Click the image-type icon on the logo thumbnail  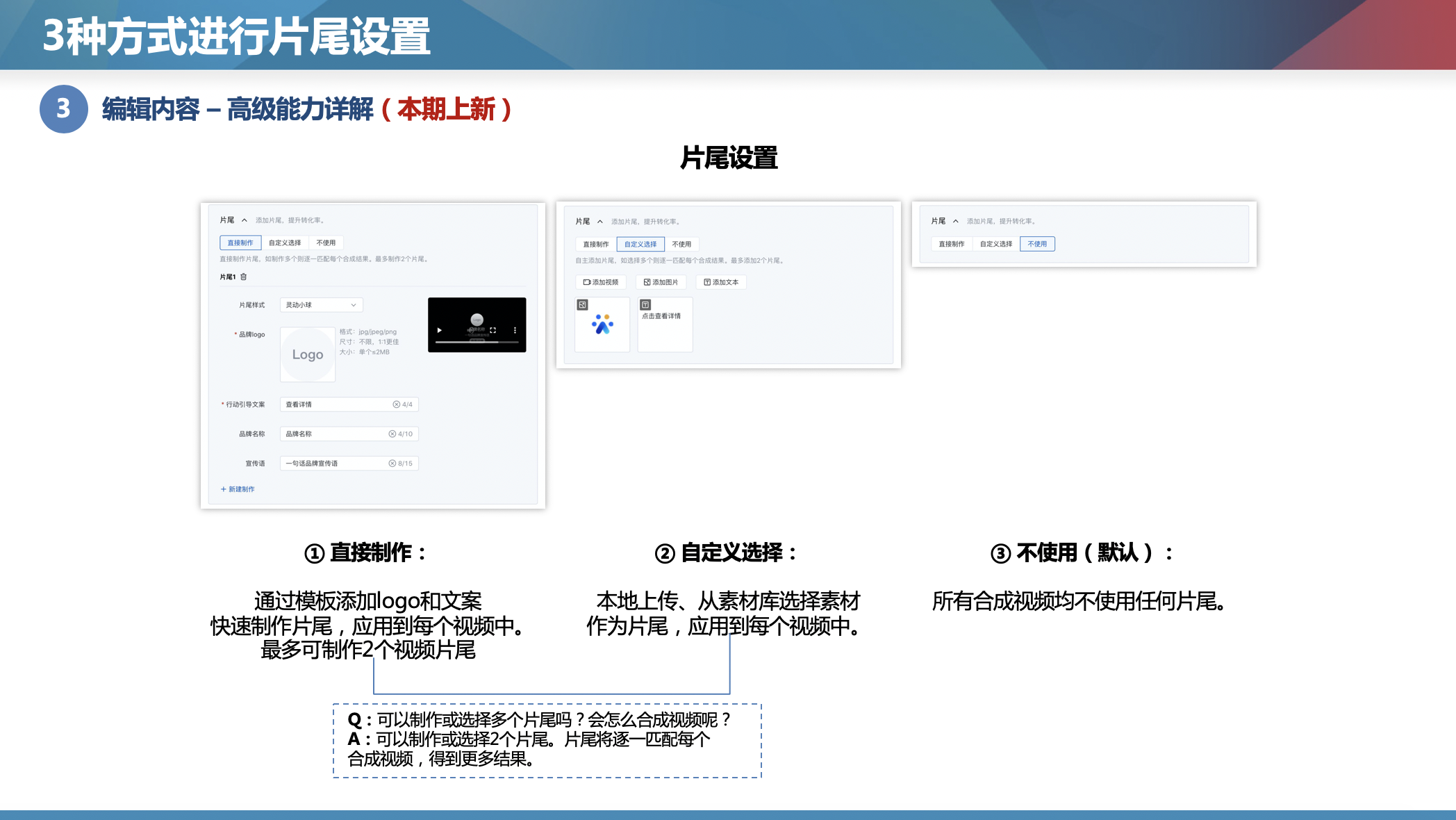pyautogui.click(x=583, y=304)
